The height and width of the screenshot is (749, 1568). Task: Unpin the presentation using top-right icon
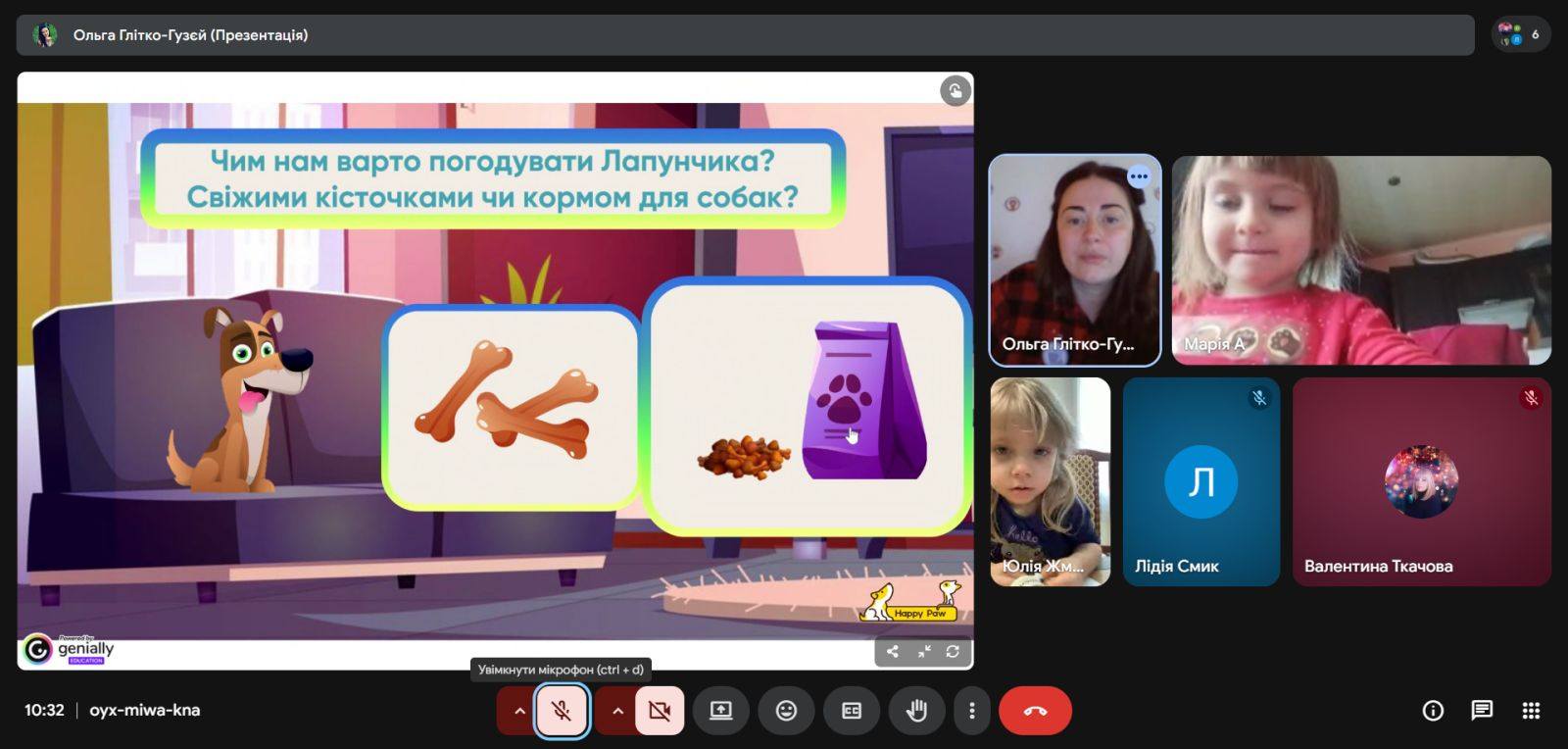point(955,91)
